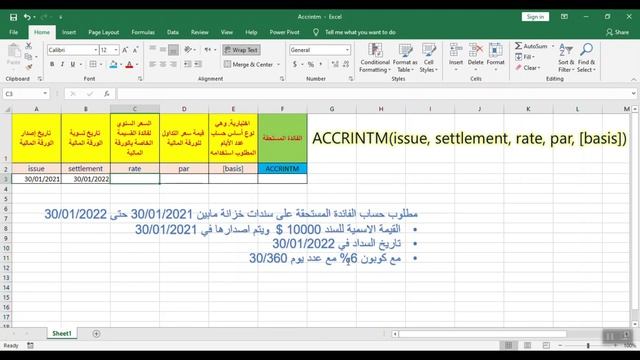Open the Calibri font name dropdown
The image size is (640, 360).
(96, 50)
